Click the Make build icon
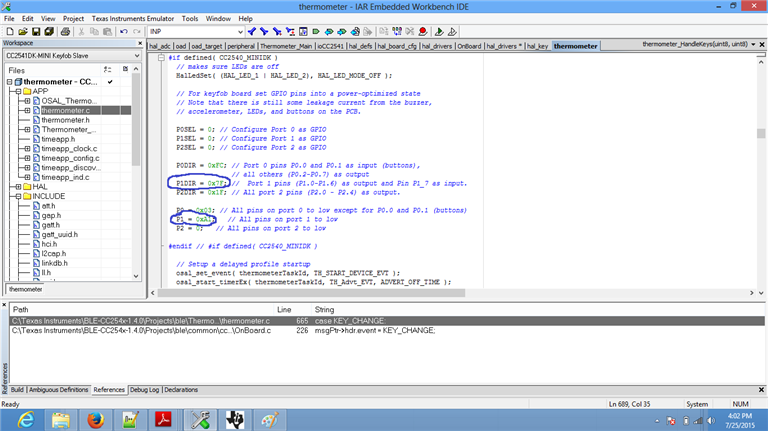Viewport: 768px width, 431px height. tap(397, 31)
